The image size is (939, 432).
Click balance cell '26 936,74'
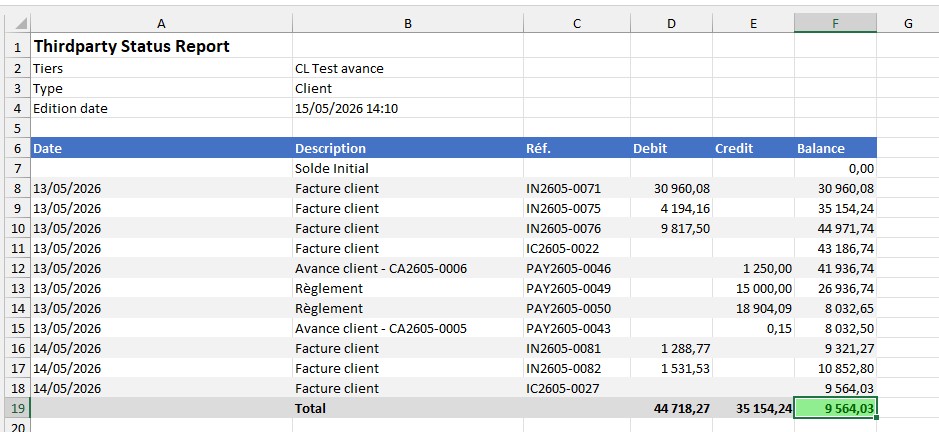tap(835, 288)
